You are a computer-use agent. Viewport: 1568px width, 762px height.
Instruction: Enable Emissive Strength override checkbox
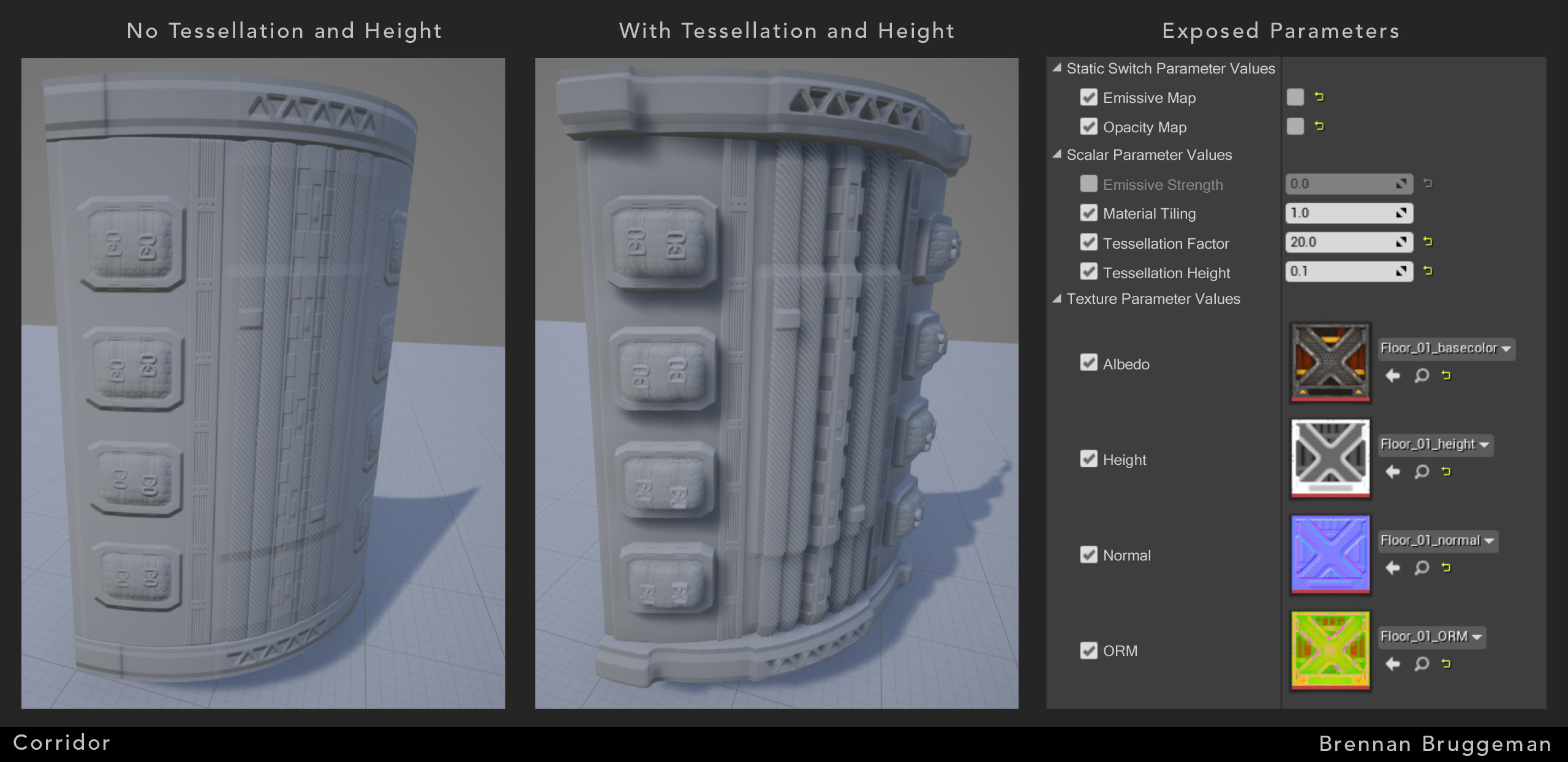1088,184
